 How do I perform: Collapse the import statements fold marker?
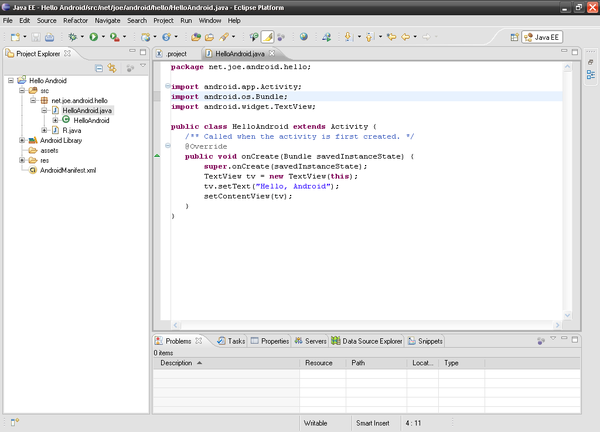tap(167, 87)
